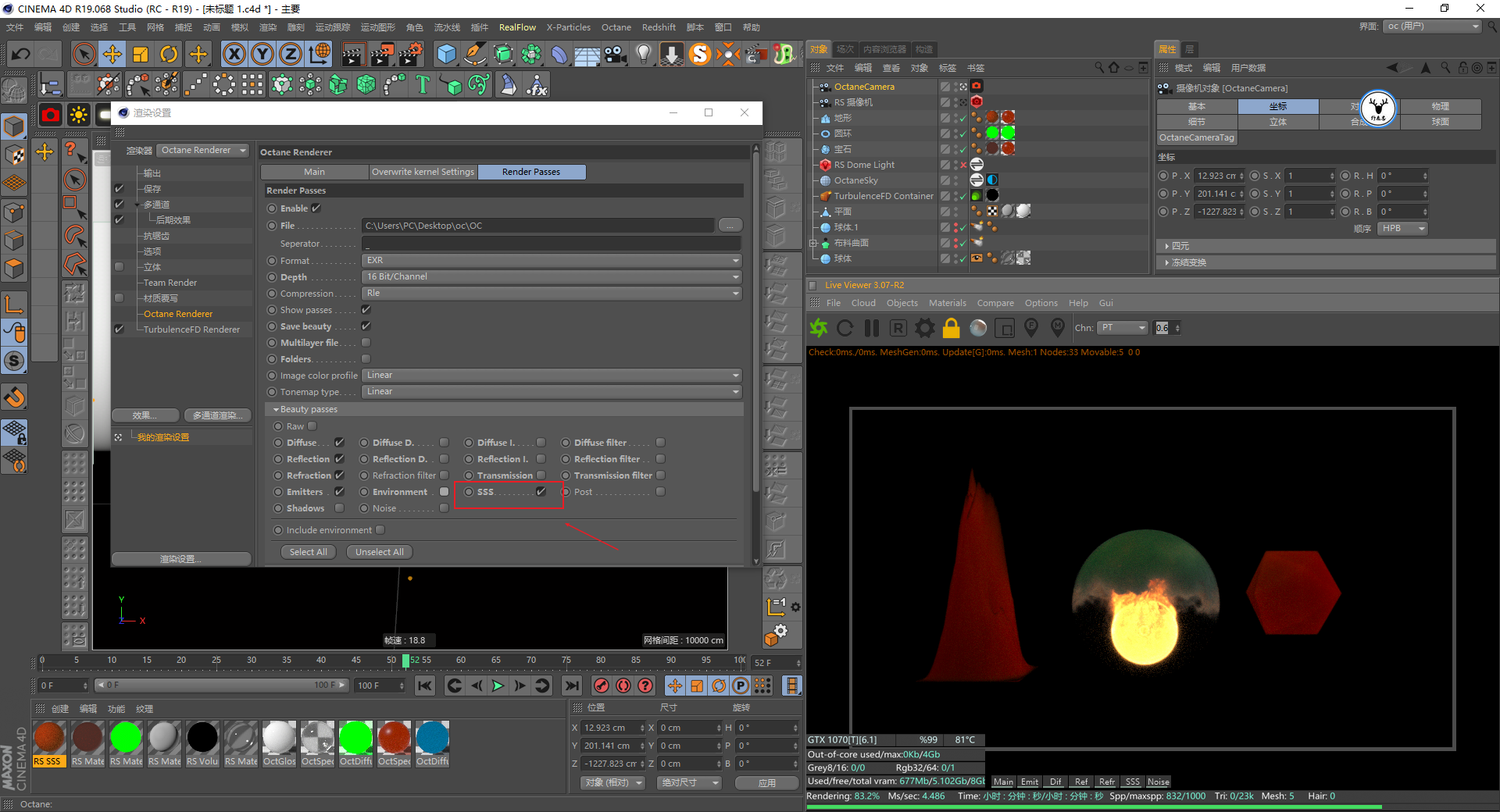Click the render passes File path field
Image resolution: width=1500 pixels, height=812 pixels.
538,226
